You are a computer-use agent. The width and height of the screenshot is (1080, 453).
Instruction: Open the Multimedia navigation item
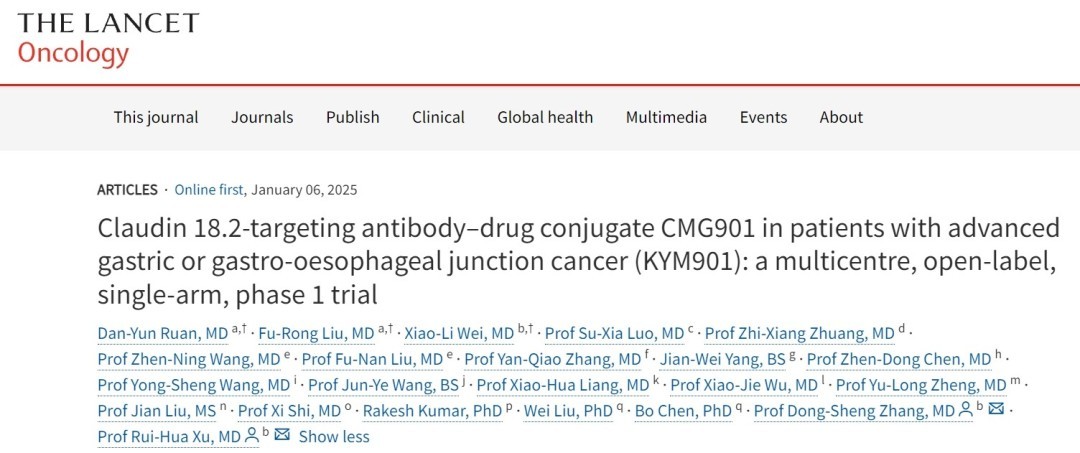click(x=666, y=117)
